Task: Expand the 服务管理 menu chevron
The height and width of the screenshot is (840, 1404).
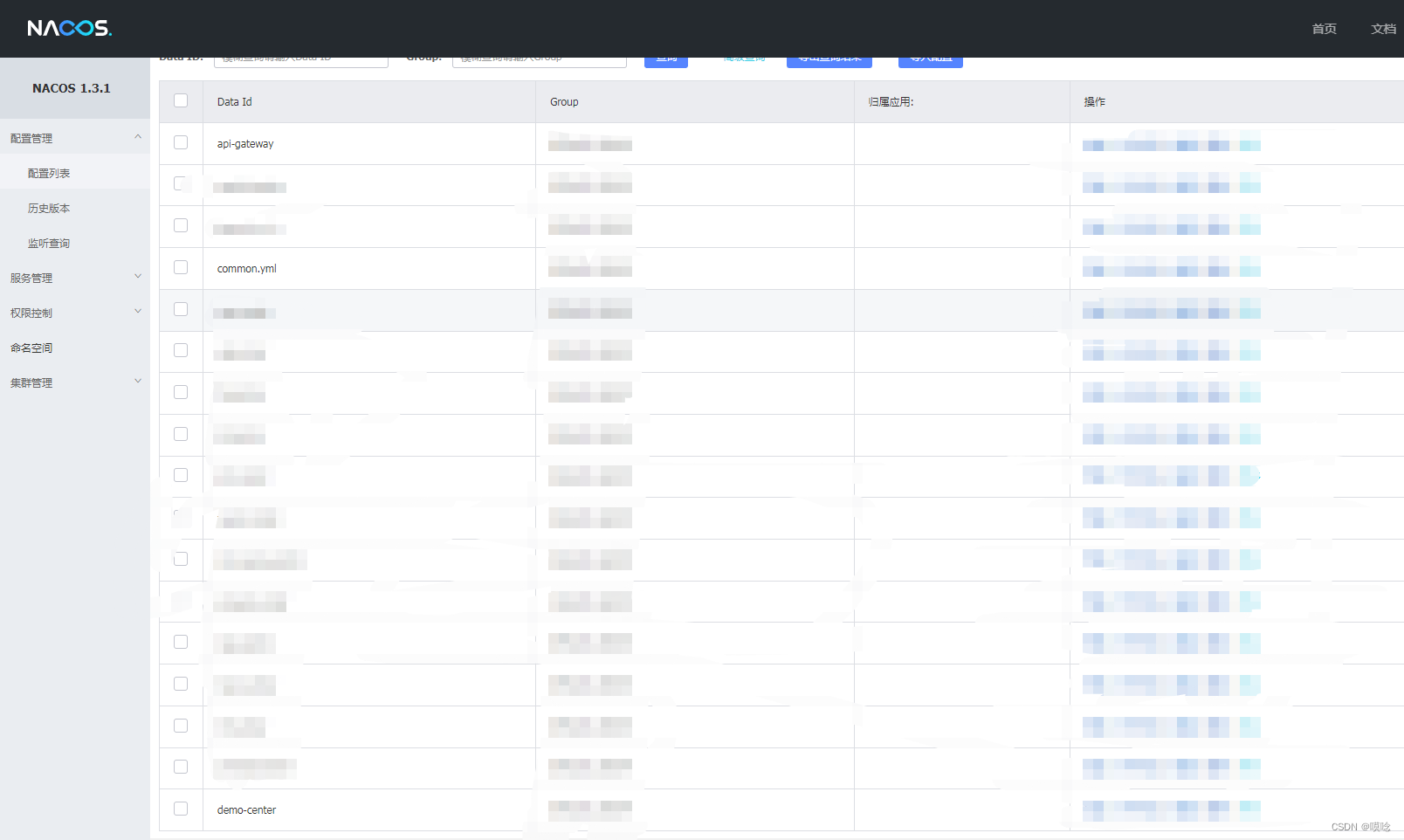Action: click(138, 276)
